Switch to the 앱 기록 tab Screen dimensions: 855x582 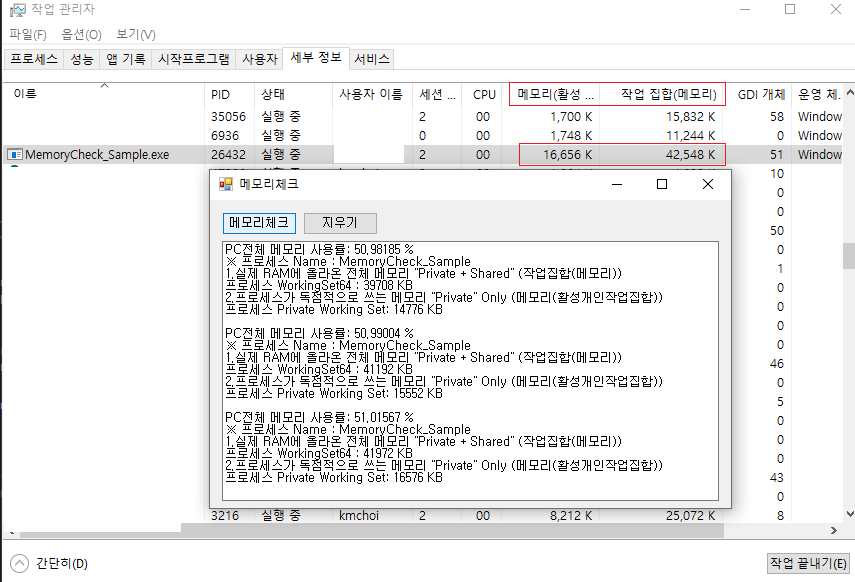coord(126,59)
